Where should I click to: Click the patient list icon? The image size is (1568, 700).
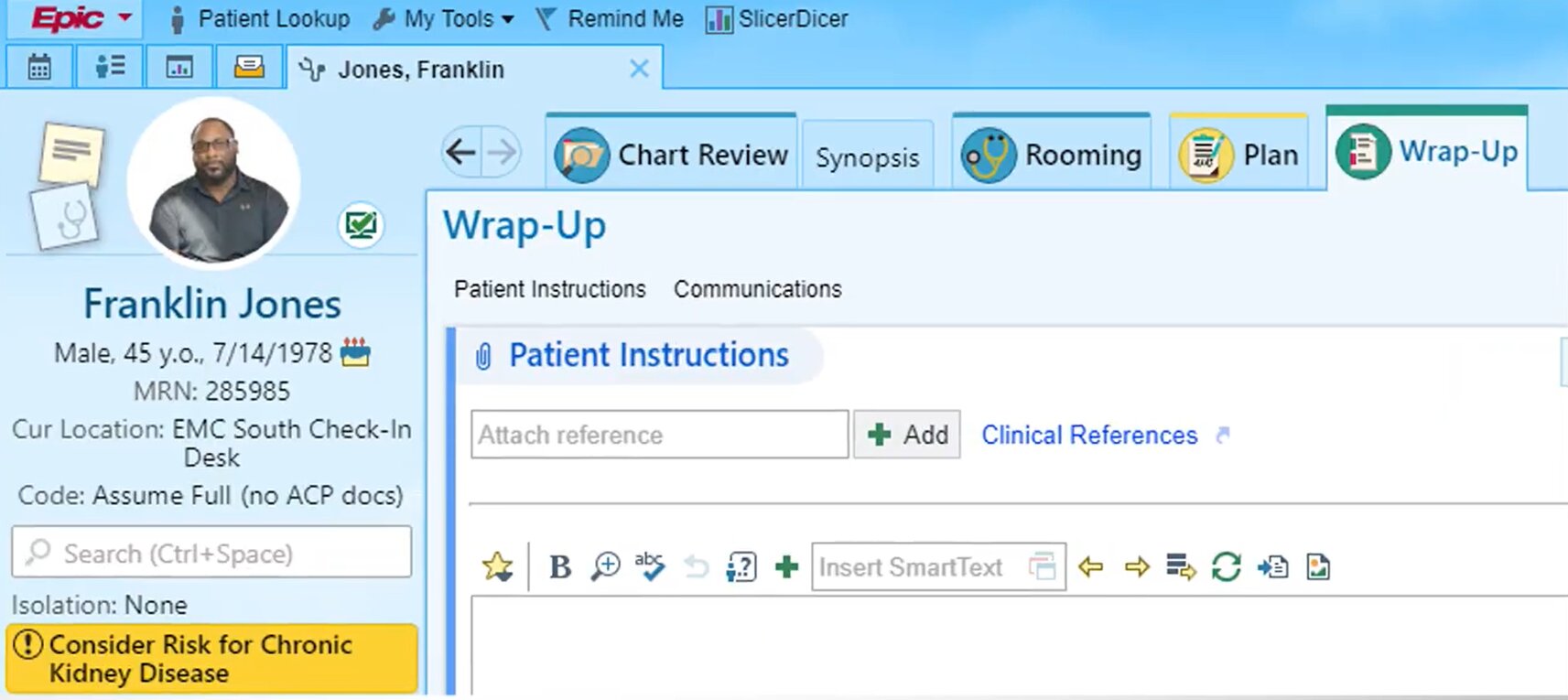point(110,68)
